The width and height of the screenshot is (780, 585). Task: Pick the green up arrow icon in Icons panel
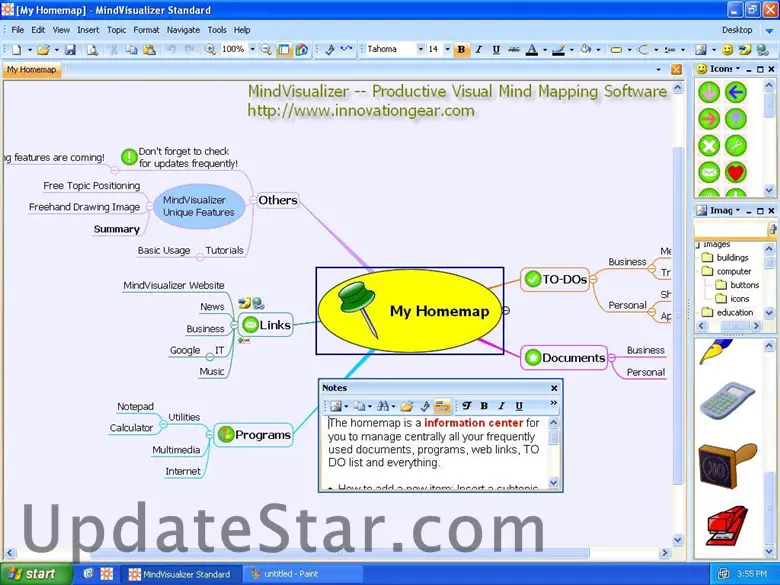pyautogui.click(x=736, y=119)
